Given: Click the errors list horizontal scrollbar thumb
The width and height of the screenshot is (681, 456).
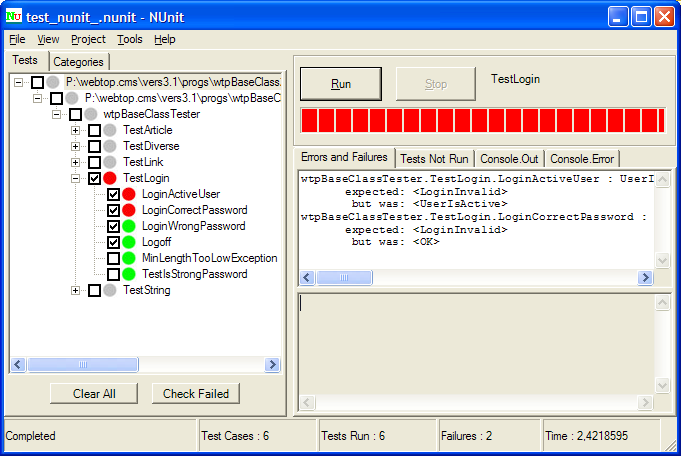Looking at the screenshot, I should [x=344, y=277].
